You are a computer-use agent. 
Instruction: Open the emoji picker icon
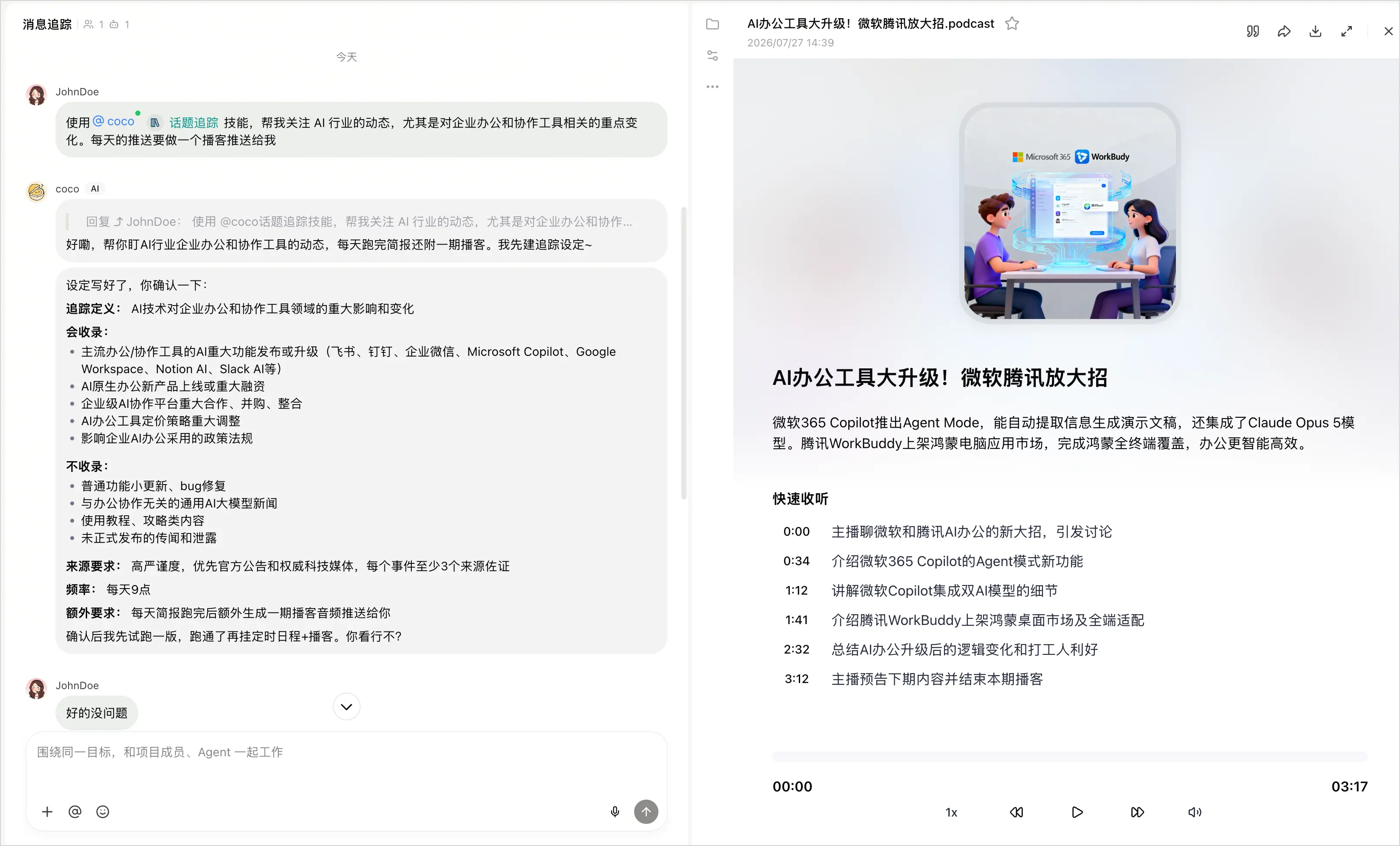point(103,812)
